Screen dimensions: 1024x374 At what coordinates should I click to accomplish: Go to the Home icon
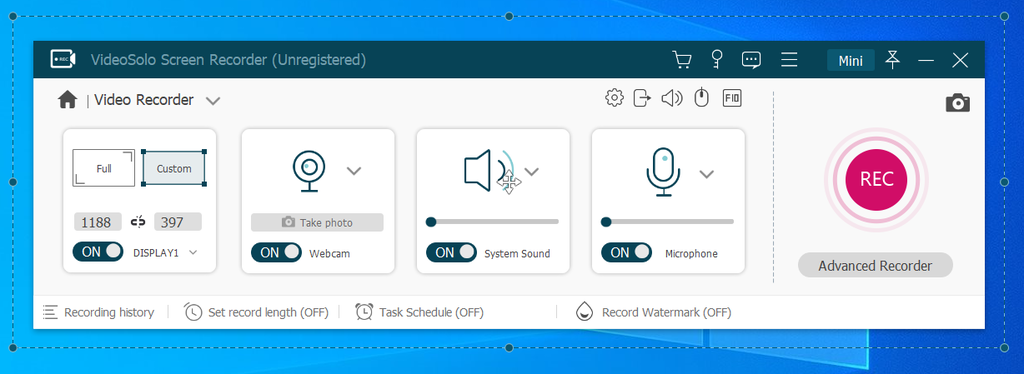[67, 100]
